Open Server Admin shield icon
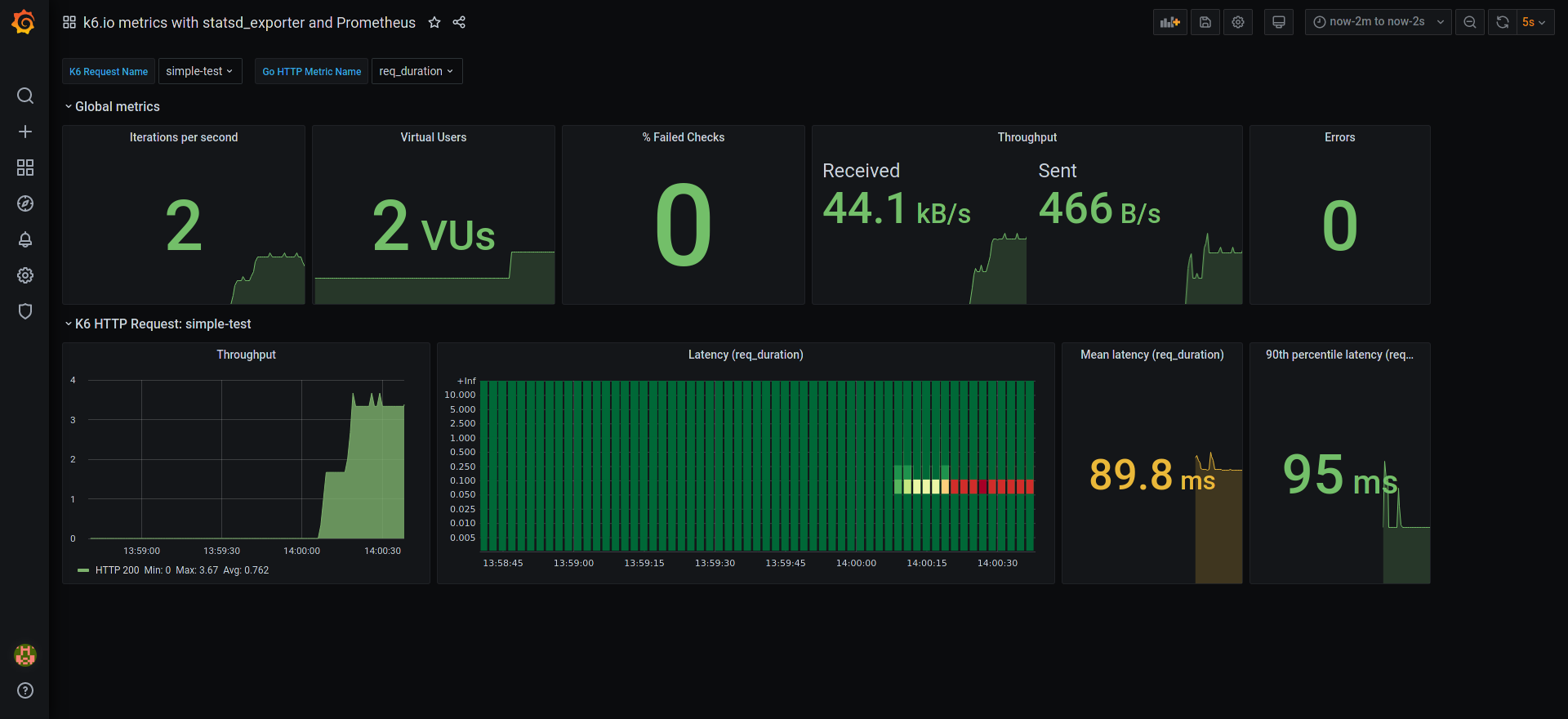This screenshot has height=719, width=1568. (25, 311)
